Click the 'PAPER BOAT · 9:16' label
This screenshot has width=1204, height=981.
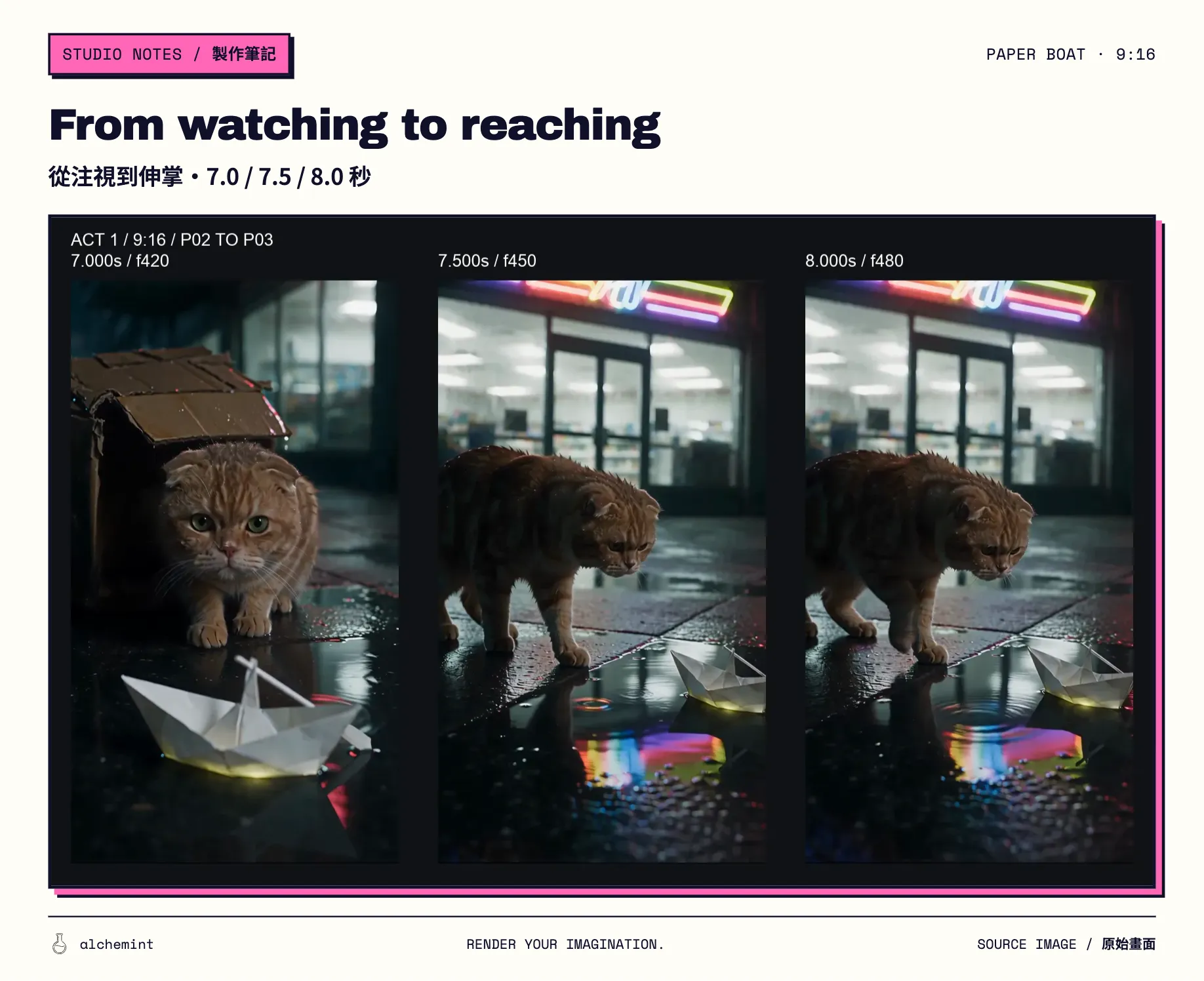(1070, 54)
